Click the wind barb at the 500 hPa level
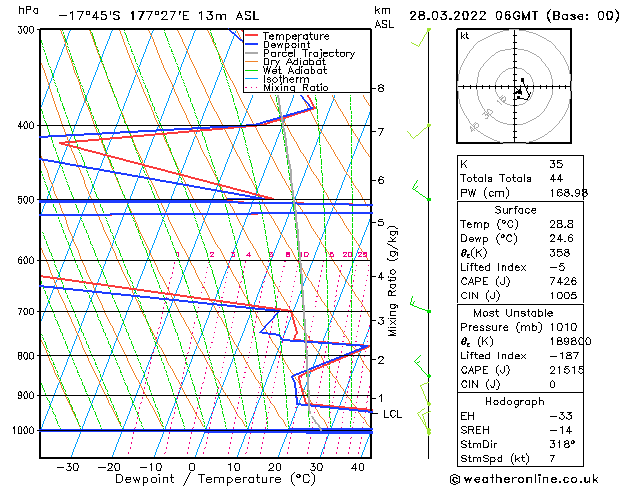This screenshot has height=486, width=629. coord(421,190)
